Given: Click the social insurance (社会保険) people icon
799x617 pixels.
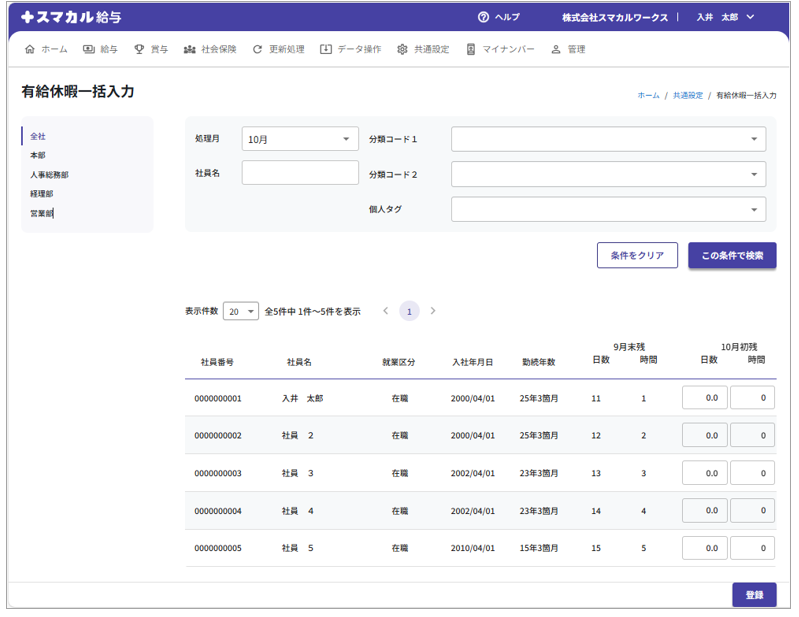Looking at the screenshot, I should [190, 49].
